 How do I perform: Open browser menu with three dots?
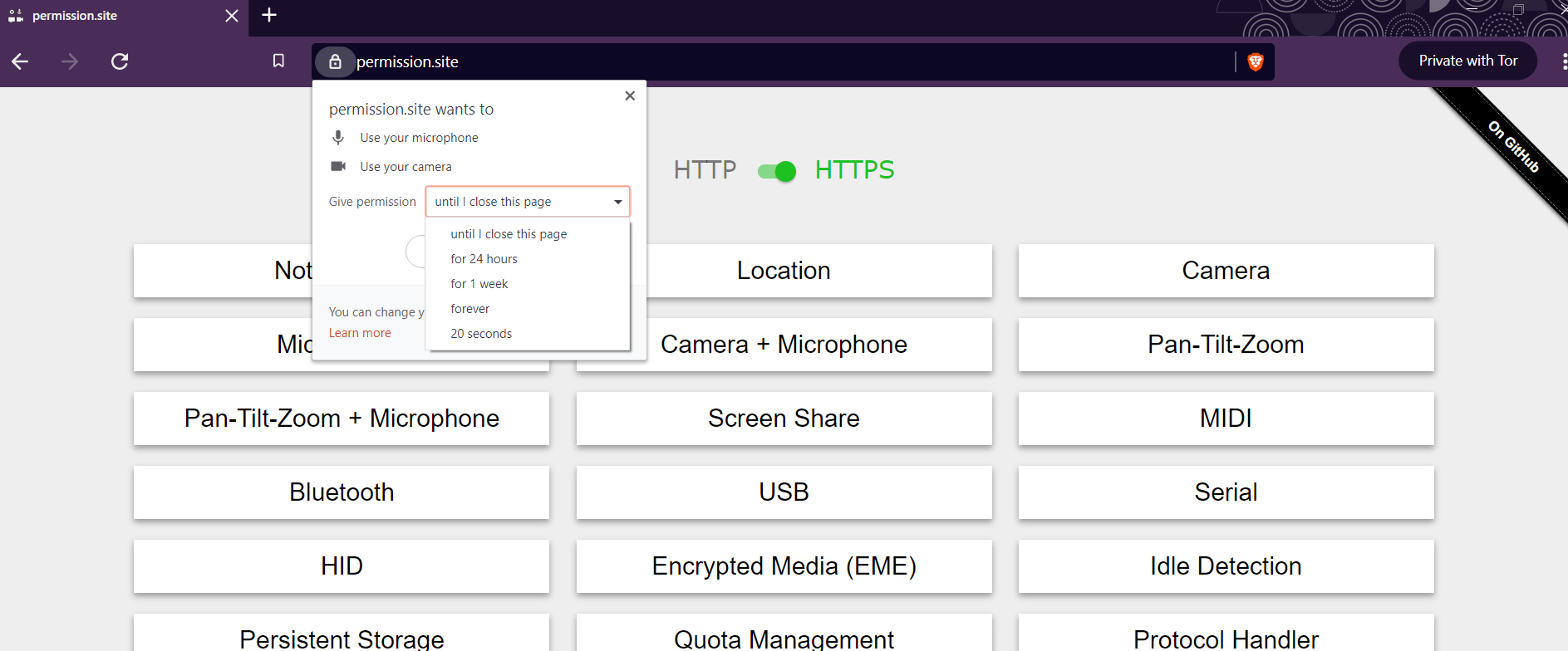pos(1564,61)
